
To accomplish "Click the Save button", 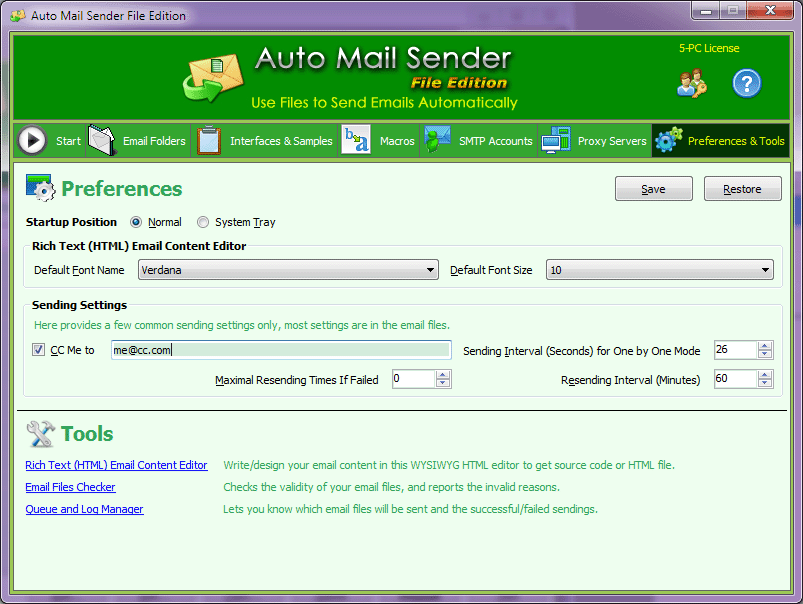I will 653,189.
